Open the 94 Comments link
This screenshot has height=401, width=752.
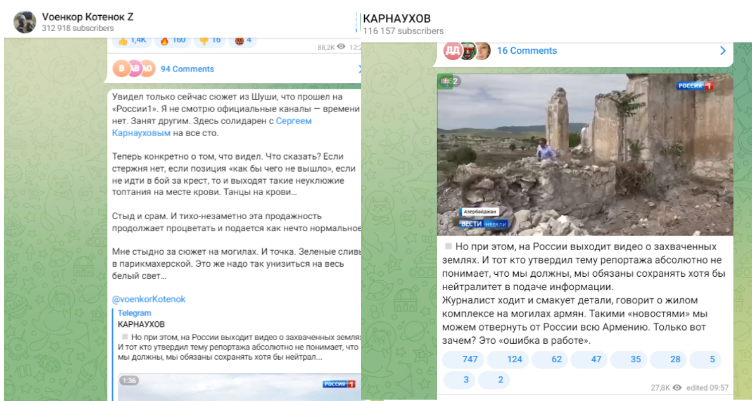point(187,69)
